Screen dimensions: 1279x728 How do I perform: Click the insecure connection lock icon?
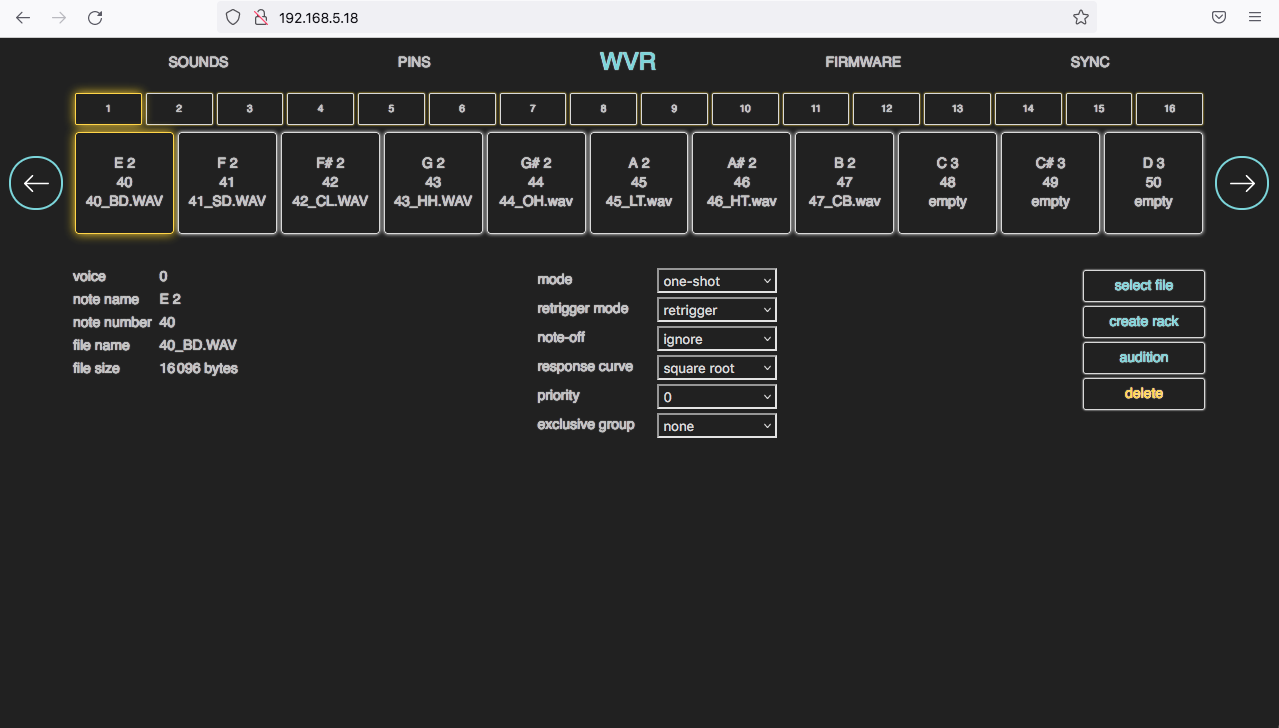click(x=260, y=18)
